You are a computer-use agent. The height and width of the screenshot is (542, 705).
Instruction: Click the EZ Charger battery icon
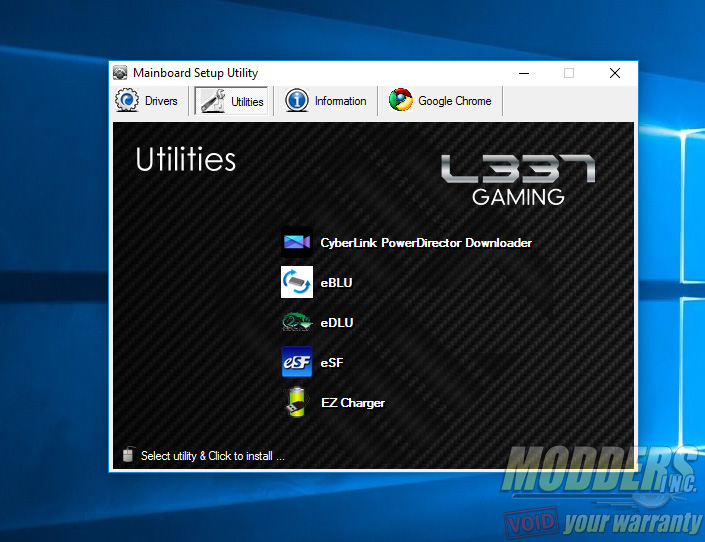(x=296, y=402)
